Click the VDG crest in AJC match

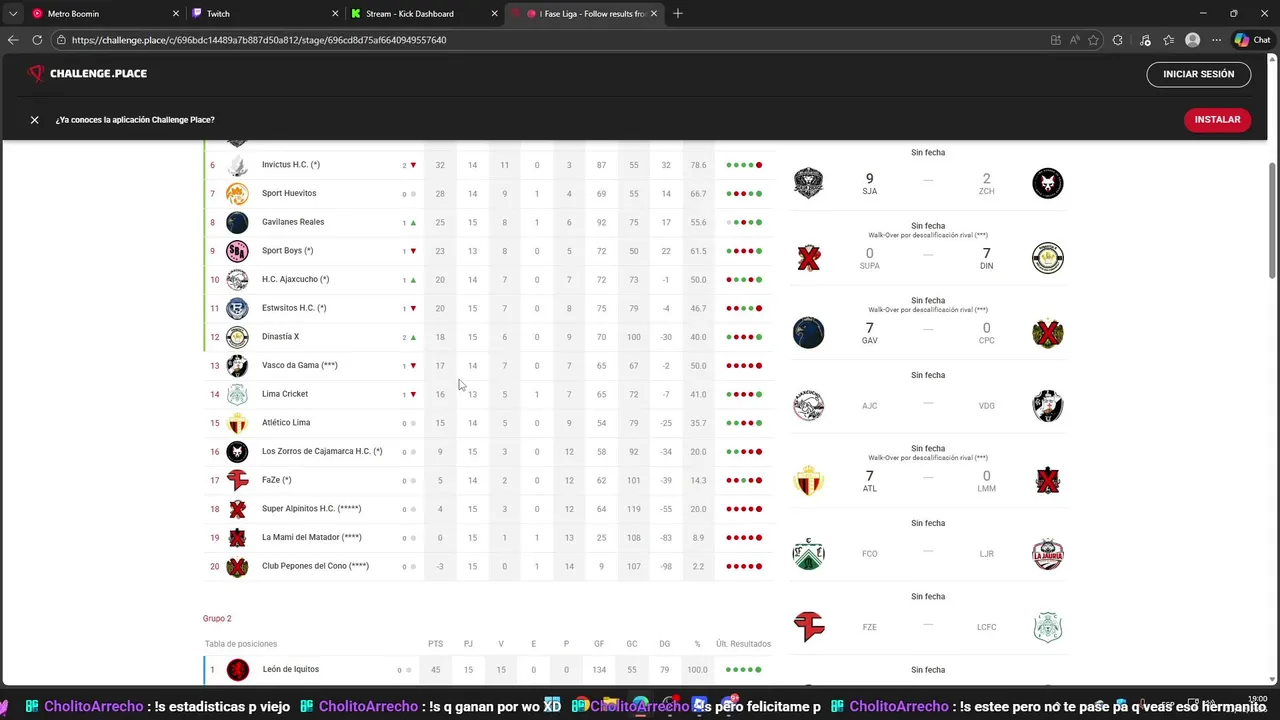point(1048,406)
